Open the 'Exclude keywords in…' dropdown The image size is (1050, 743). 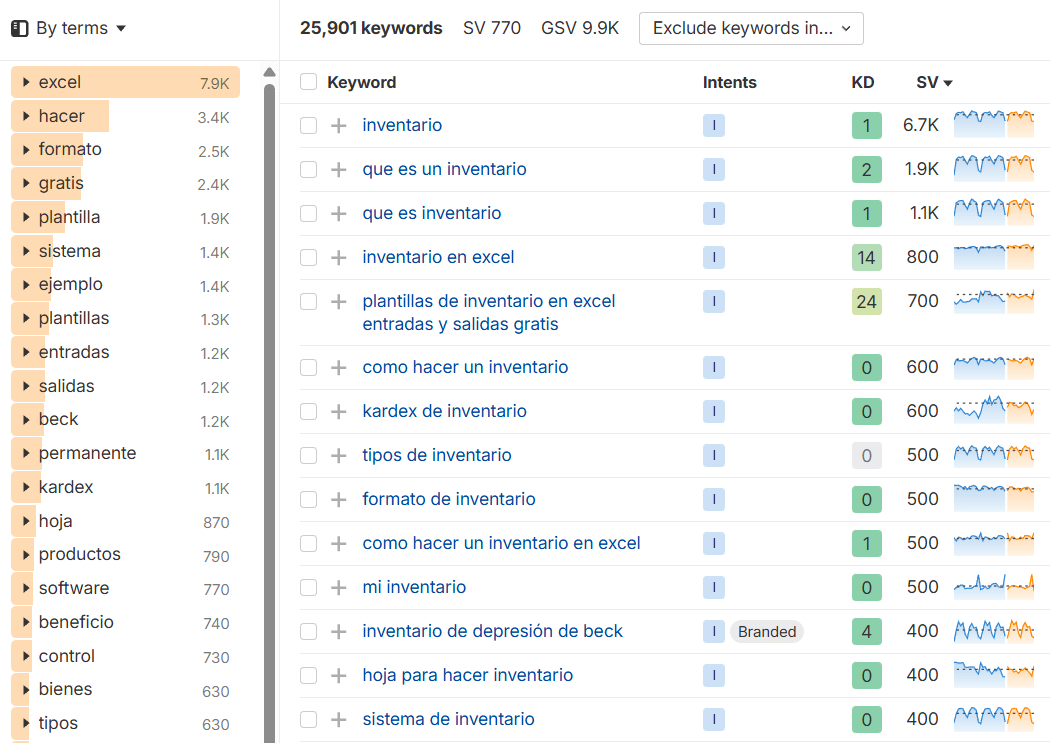750,29
